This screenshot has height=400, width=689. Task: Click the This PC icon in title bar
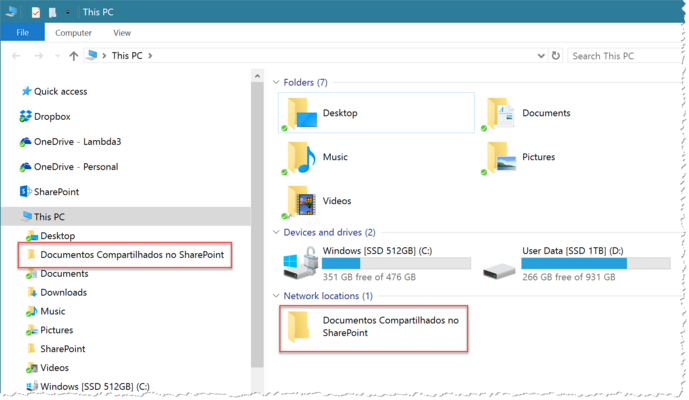(11, 11)
